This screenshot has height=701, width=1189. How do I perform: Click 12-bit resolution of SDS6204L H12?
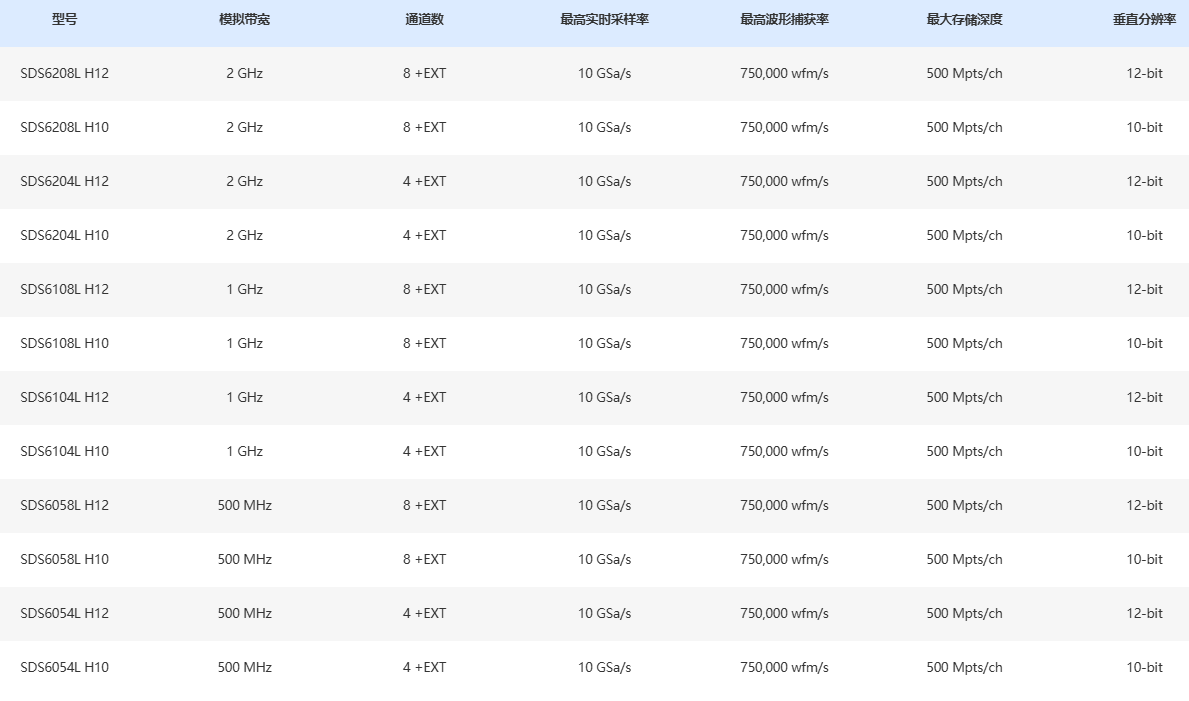(1144, 181)
